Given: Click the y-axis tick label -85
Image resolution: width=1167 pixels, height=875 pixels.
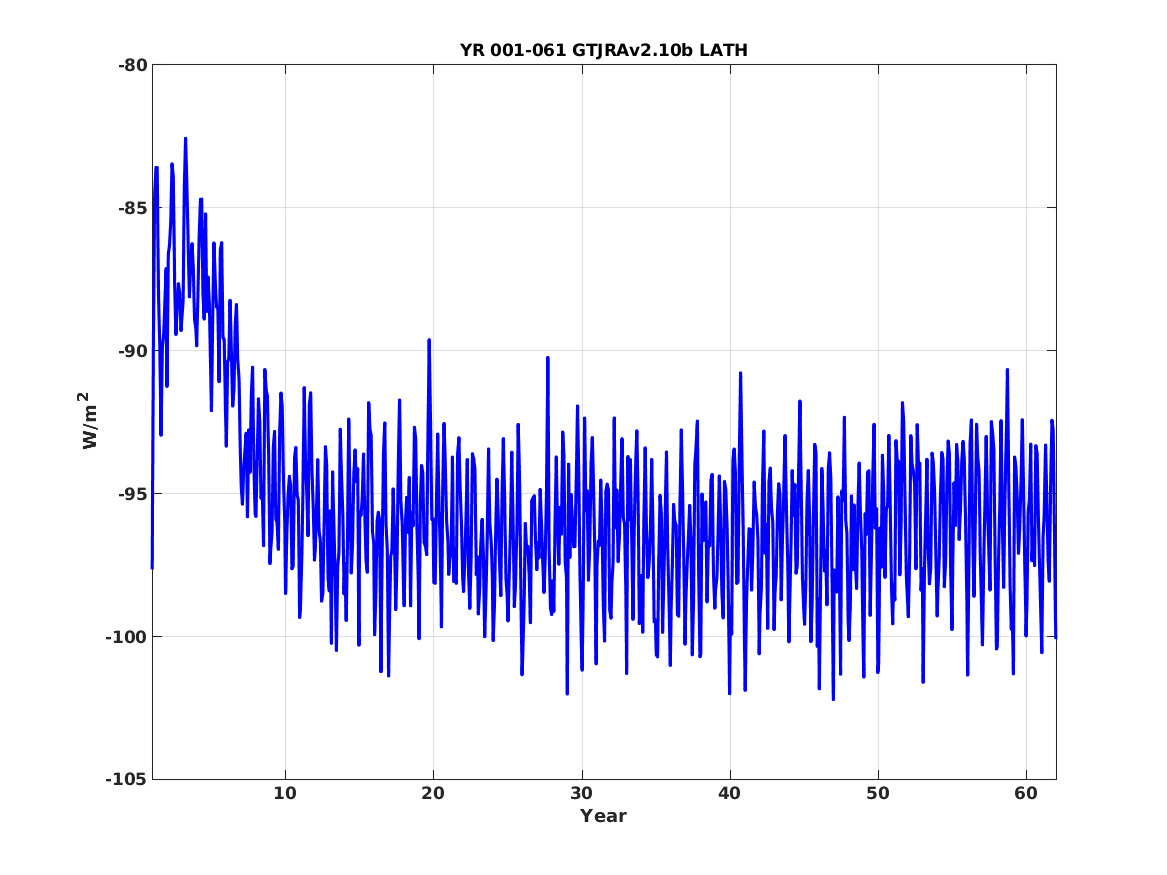Looking at the screenshot, I should coord(132,208).
